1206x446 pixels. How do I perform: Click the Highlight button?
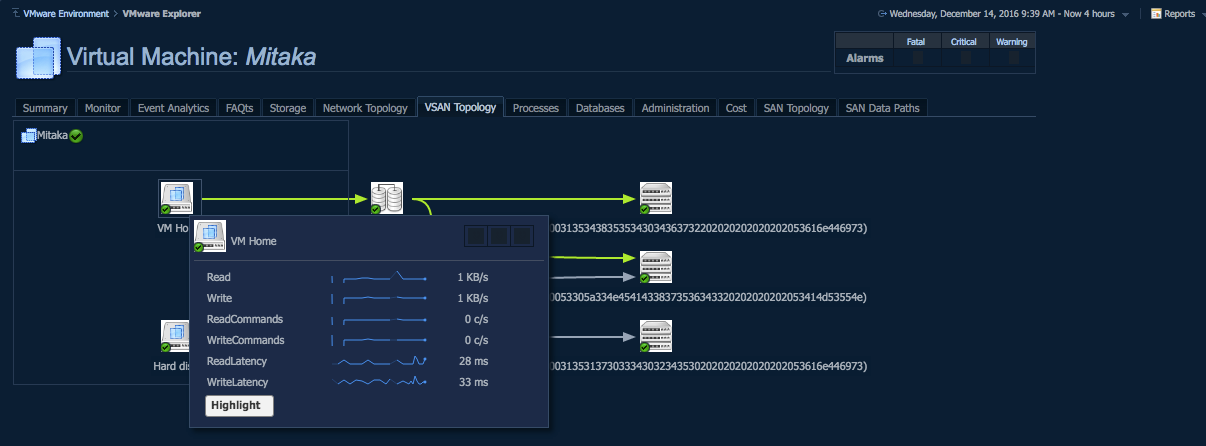[x=239, y=405]
